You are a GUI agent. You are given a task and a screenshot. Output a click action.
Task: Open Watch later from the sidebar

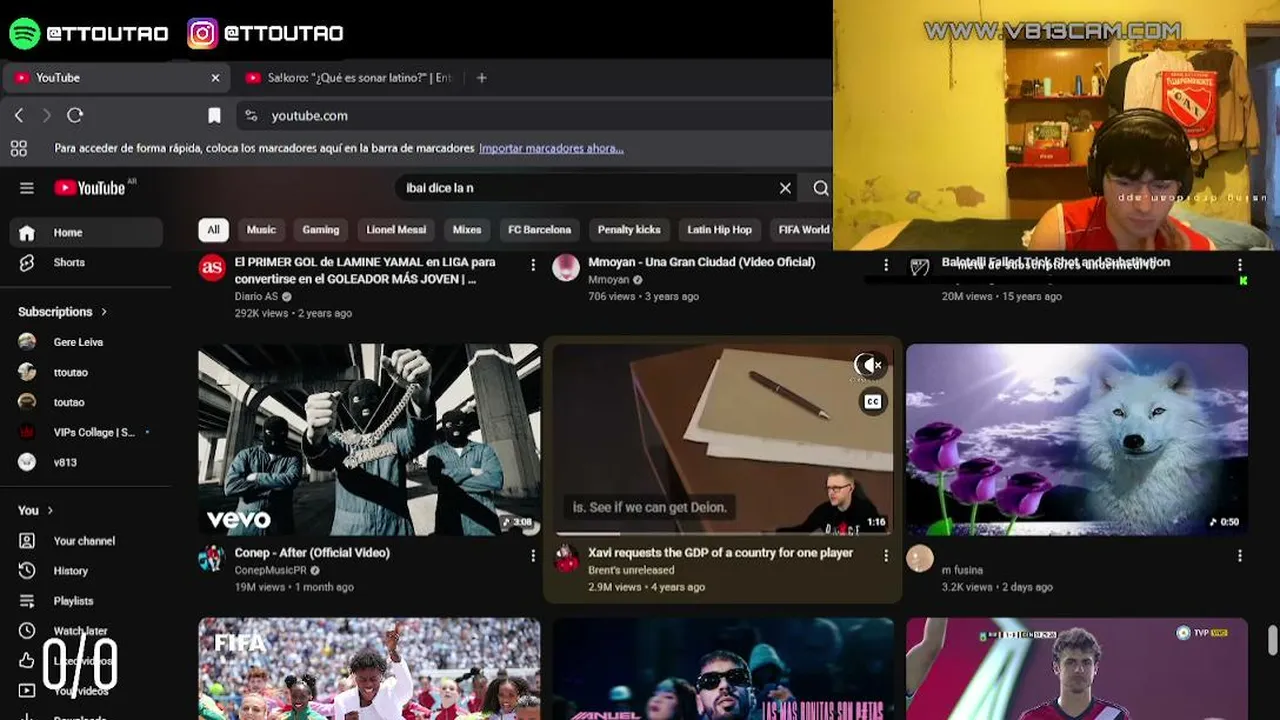coord(86,631)
